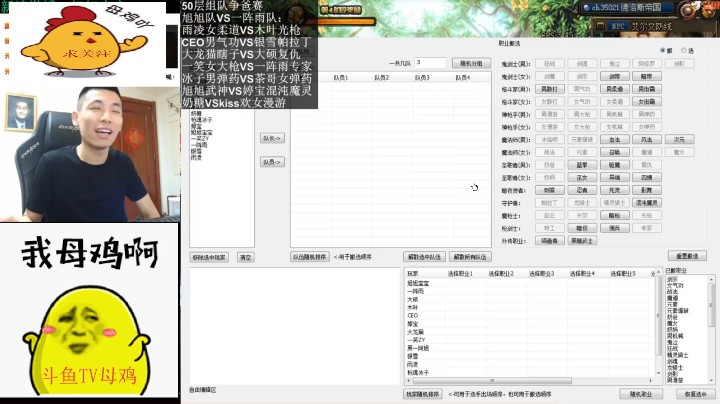Toggle the 血法 class button
The image size is (720, 404).
[x=614, y=140]
